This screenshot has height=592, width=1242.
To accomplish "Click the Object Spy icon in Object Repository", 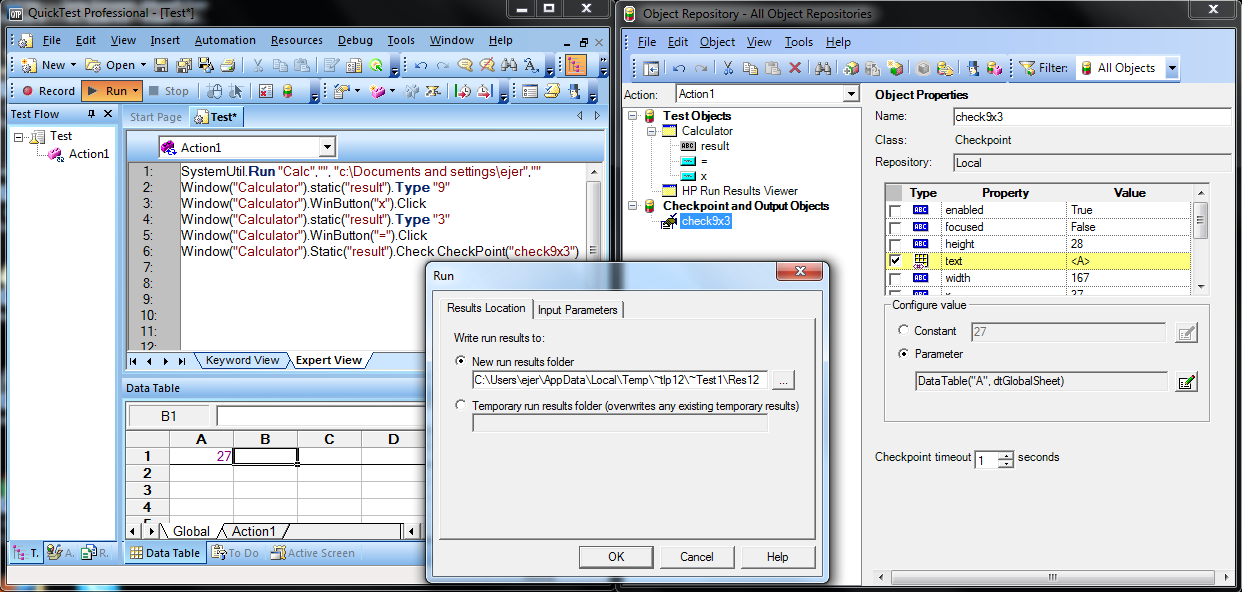I will click(972, 68).
